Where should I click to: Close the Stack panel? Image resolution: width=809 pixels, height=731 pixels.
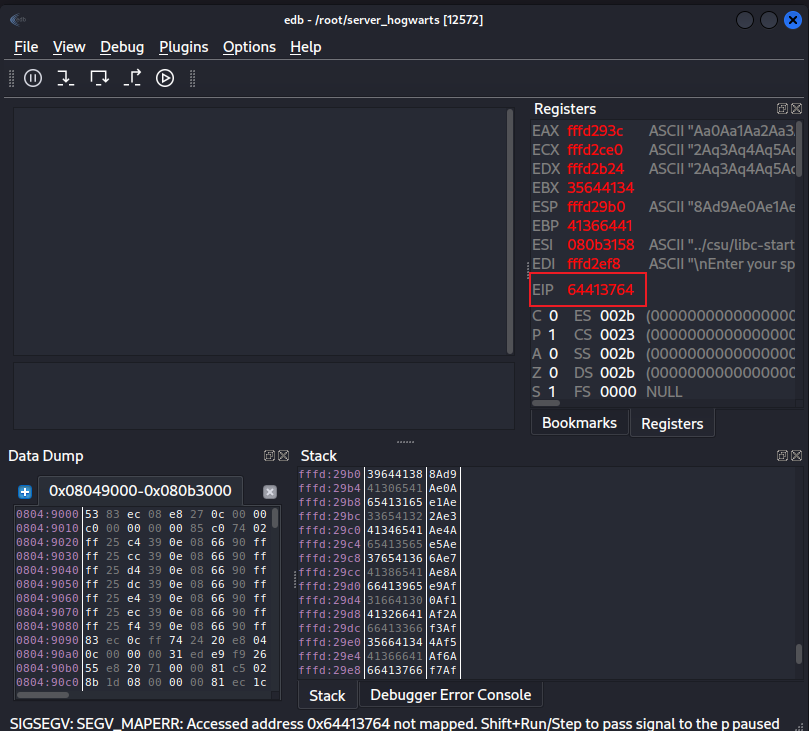pyautogui.click(x=796, y=456)
